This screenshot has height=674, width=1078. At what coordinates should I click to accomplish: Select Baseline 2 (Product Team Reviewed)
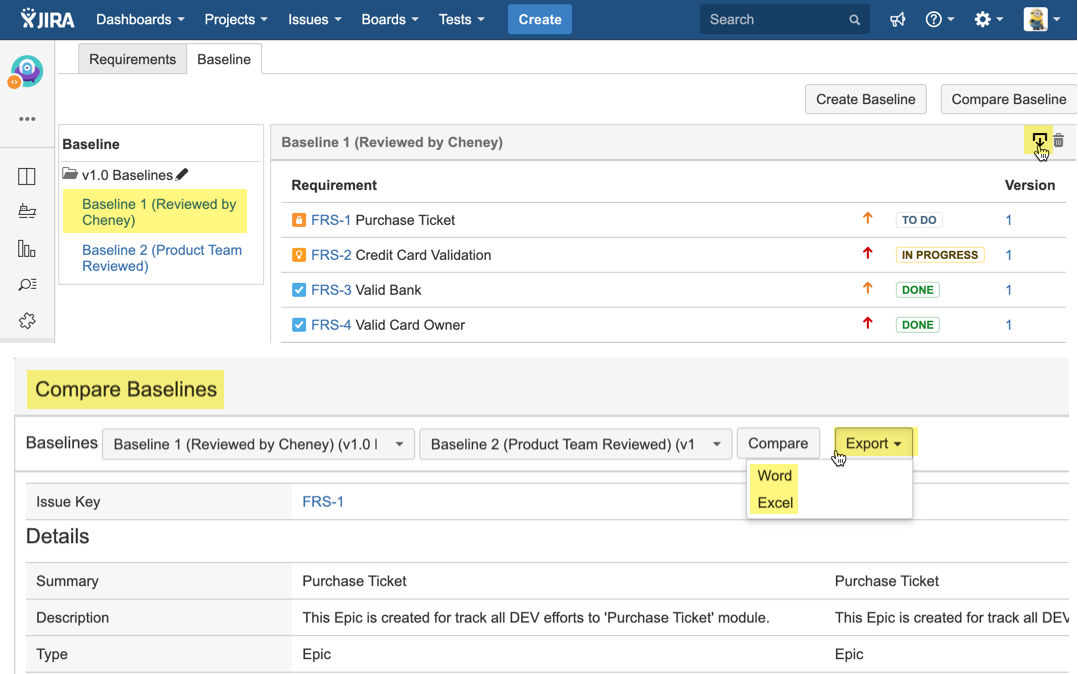(x=161, y=258)
